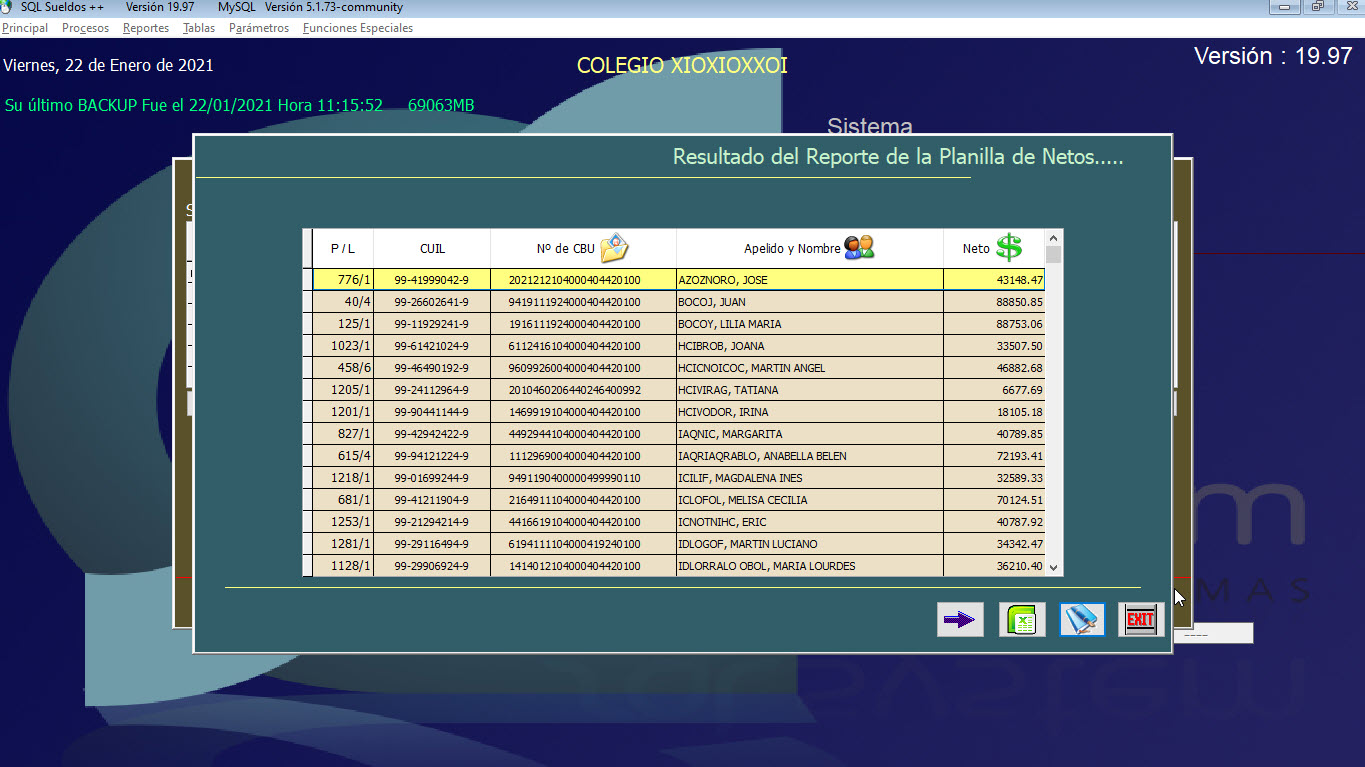The image size is (1365, 767).
Task: Click the row selector for row 1205/1
Action: click(x=307, y=390)
